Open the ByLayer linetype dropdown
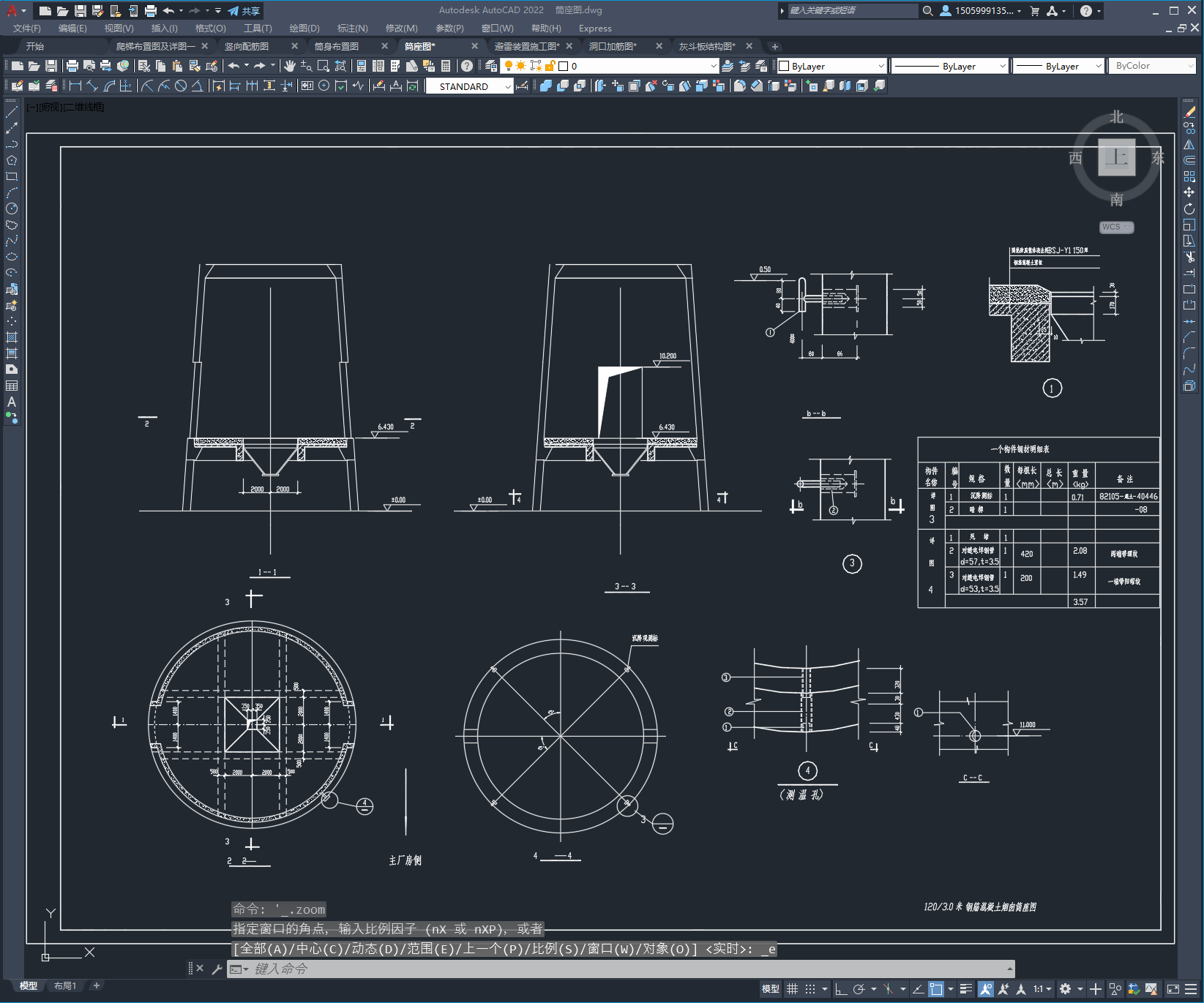1204x1003 pixels. 949,66
